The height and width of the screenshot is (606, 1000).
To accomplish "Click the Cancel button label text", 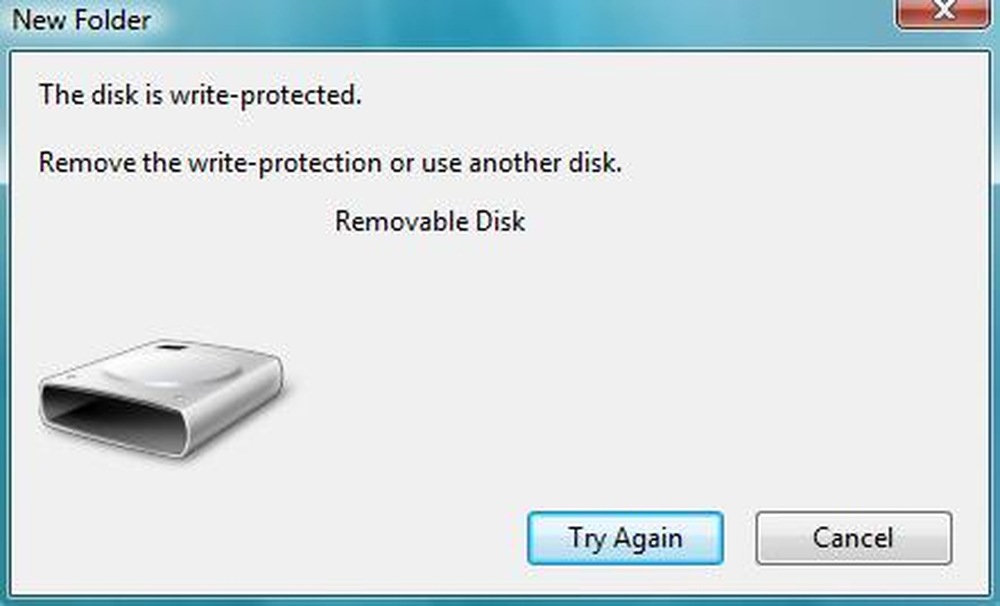I will click(853, 538).
